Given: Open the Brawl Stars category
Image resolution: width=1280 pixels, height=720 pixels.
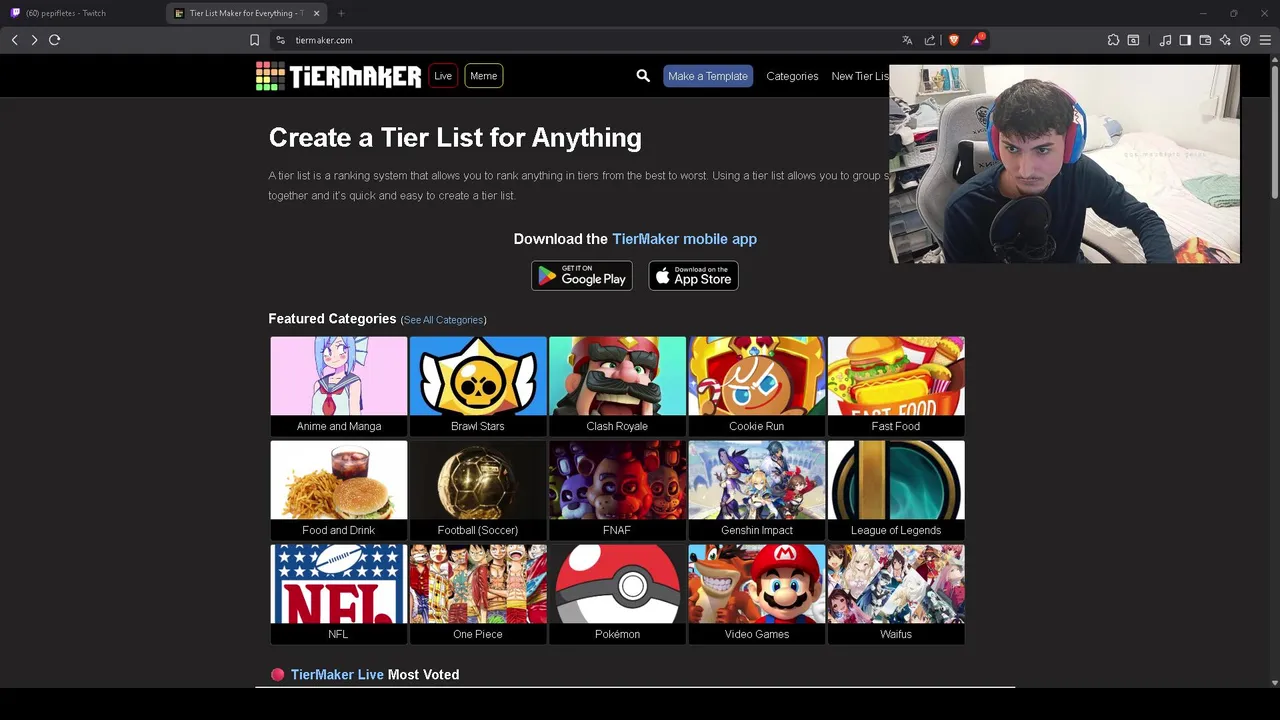Looking at the screenshot, I should coord(478,386).
